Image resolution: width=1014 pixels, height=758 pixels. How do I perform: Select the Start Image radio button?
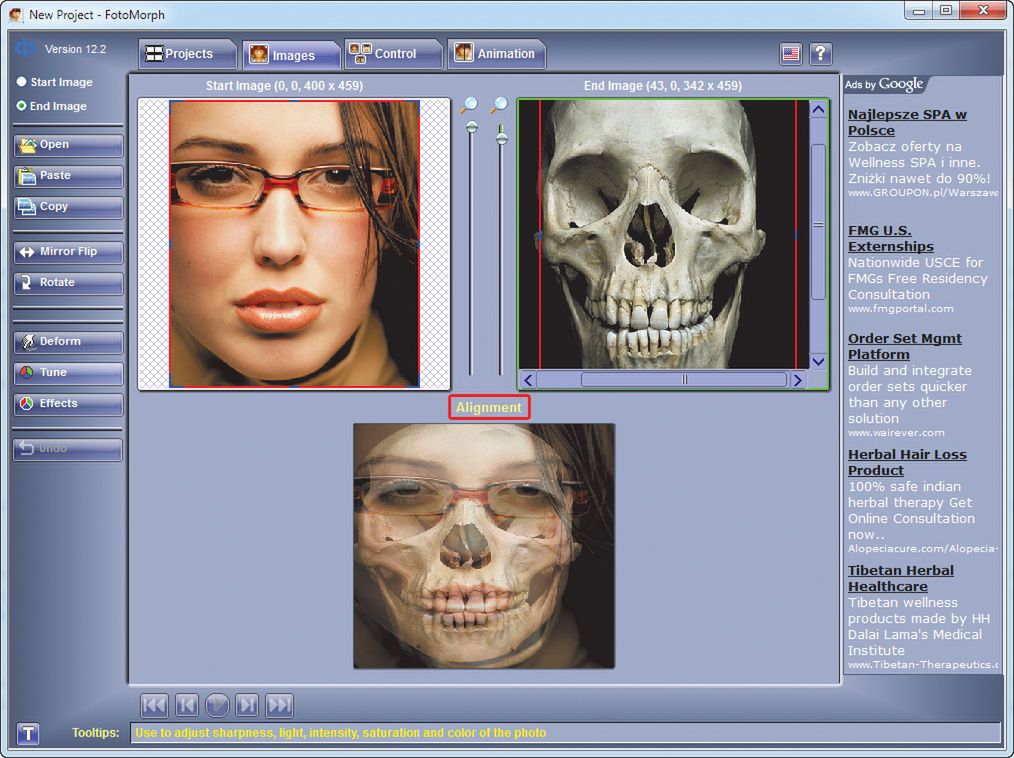pos(22,82)
